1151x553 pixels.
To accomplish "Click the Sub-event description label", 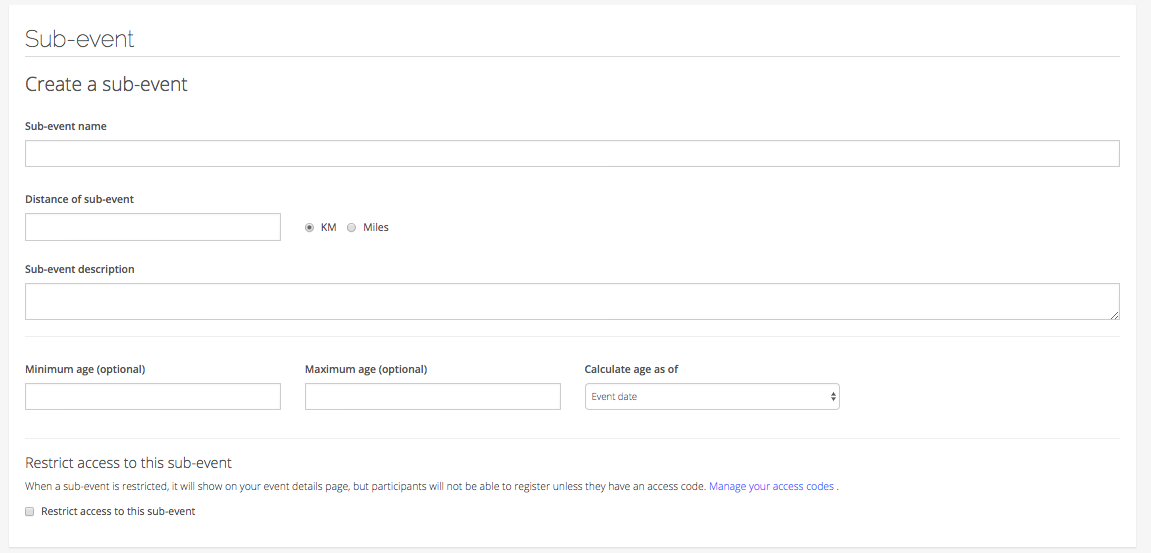I will click(80, 270).
